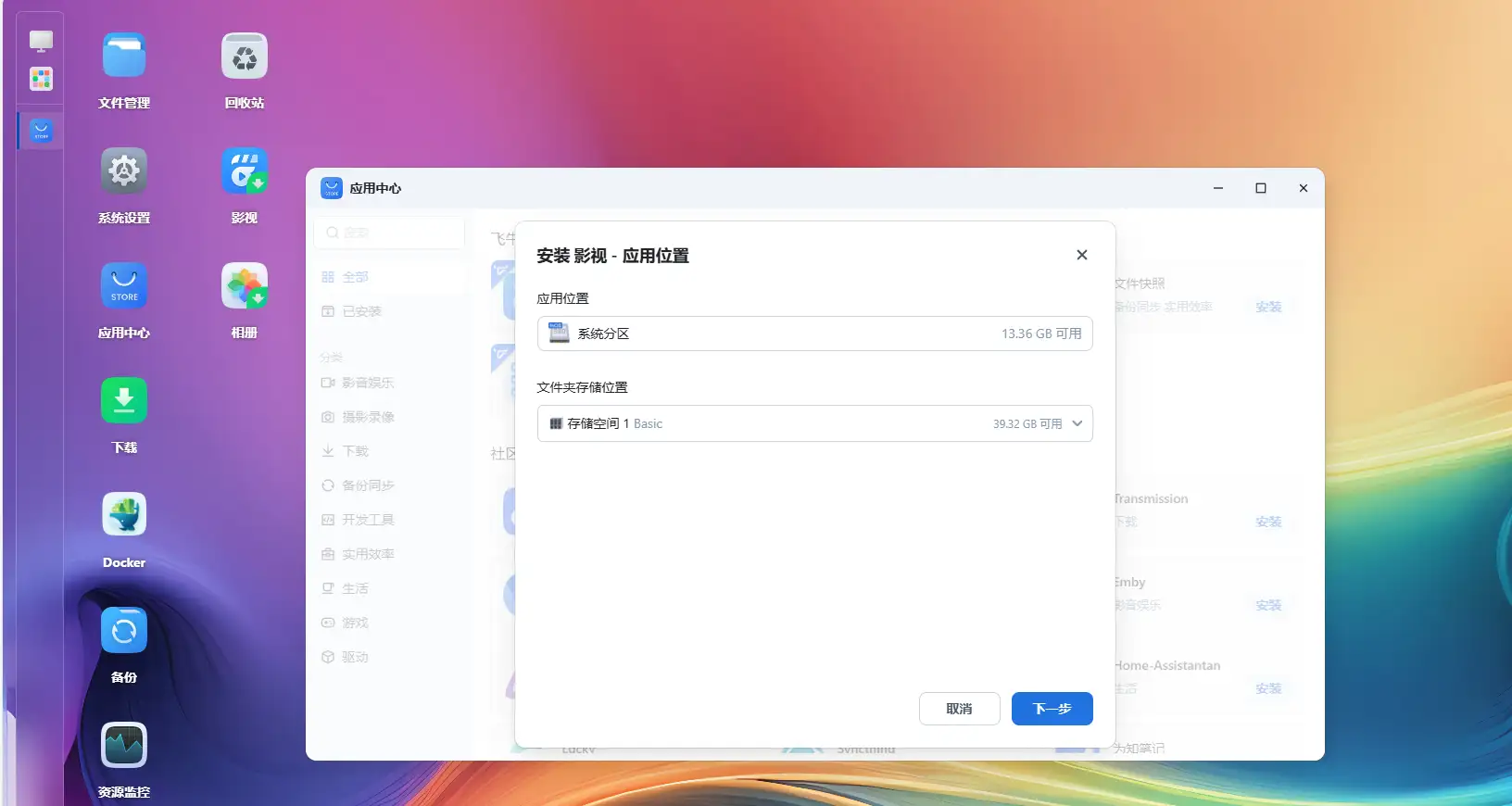Expand the 存储空间 1 Basic dropdown
Image resolution: width=1512 pixels, height=806 pixels.
point(814,423)
